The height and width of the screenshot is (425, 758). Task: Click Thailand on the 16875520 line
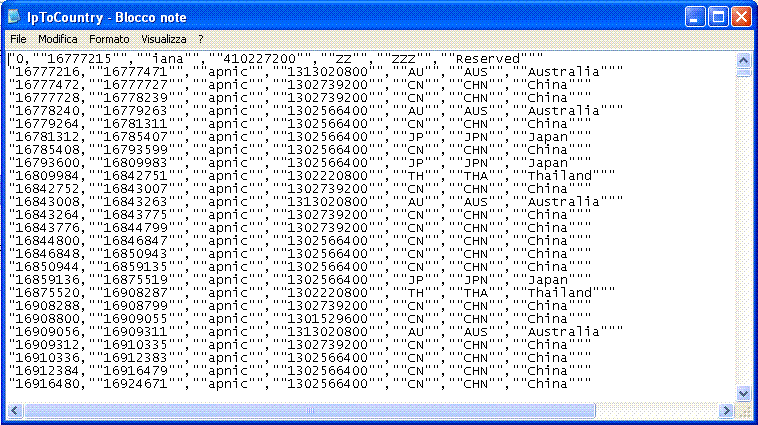pos(559,293)
